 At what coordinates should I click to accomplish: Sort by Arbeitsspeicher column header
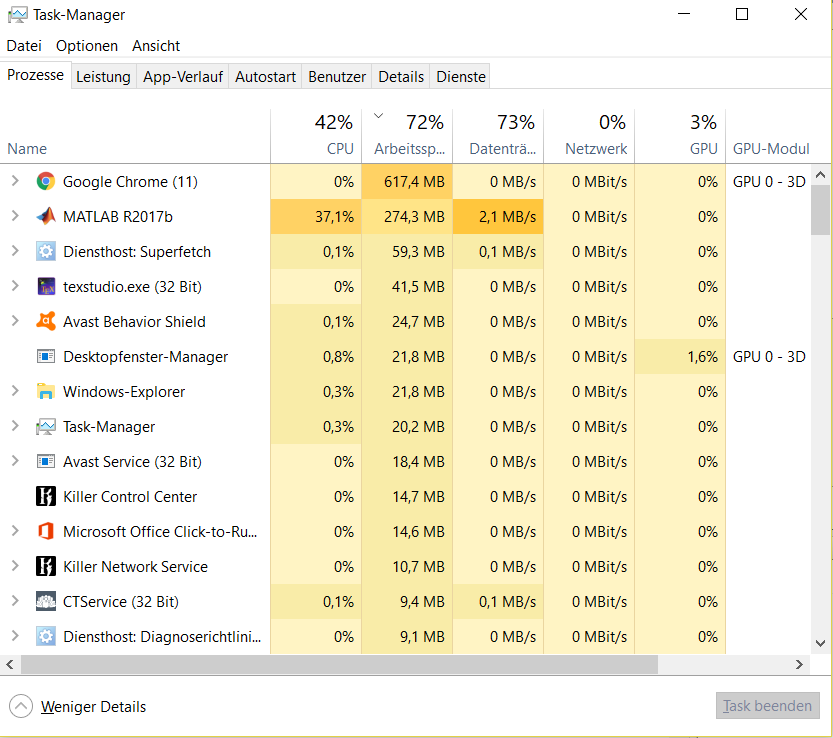pyautogui.click(x=408, y=135)
